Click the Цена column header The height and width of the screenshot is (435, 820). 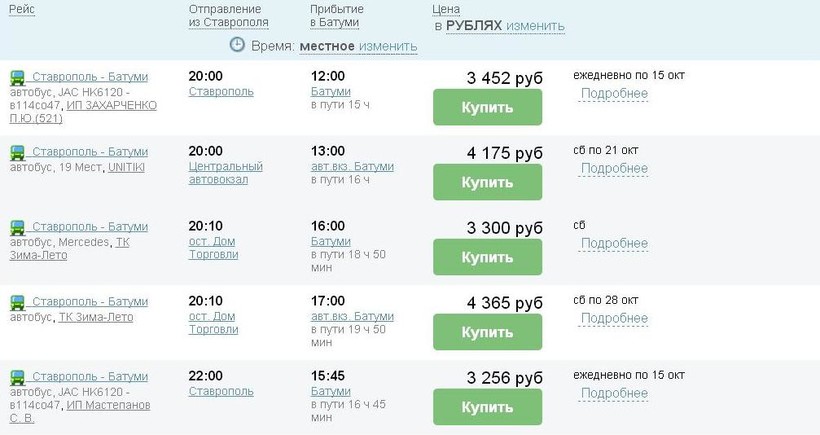point(446,9)
